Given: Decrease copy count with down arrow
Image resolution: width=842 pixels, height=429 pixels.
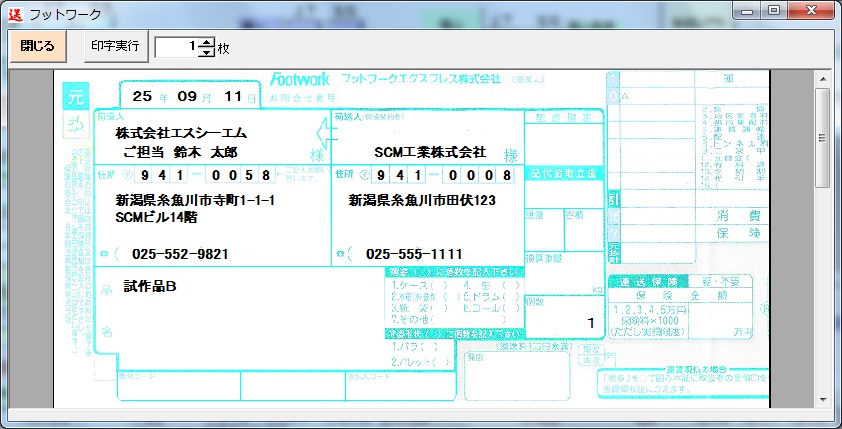Looking at the screenshot, I should (x=207, y=52).
